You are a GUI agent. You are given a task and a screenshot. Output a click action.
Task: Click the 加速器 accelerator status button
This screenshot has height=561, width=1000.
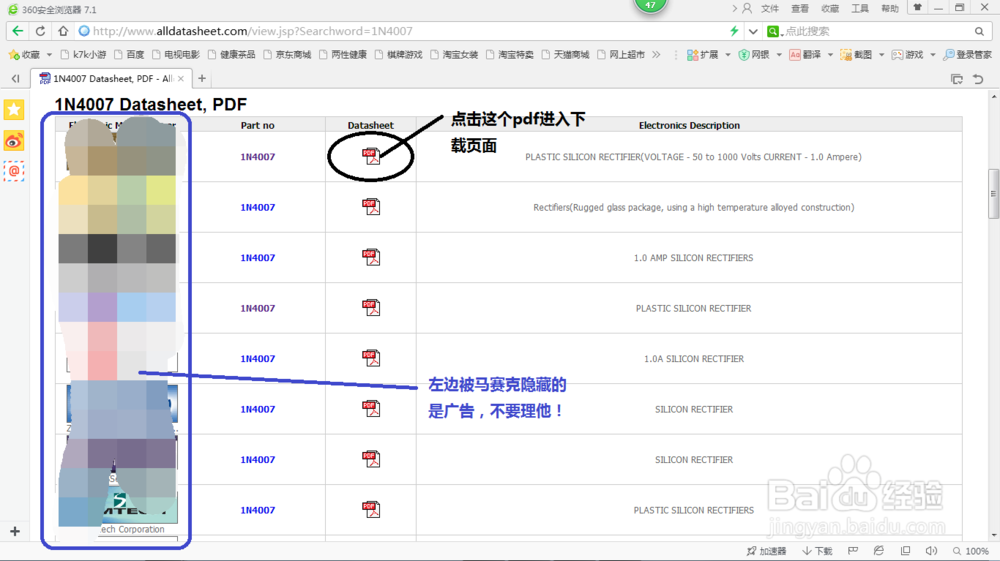[x=767, y=551]
